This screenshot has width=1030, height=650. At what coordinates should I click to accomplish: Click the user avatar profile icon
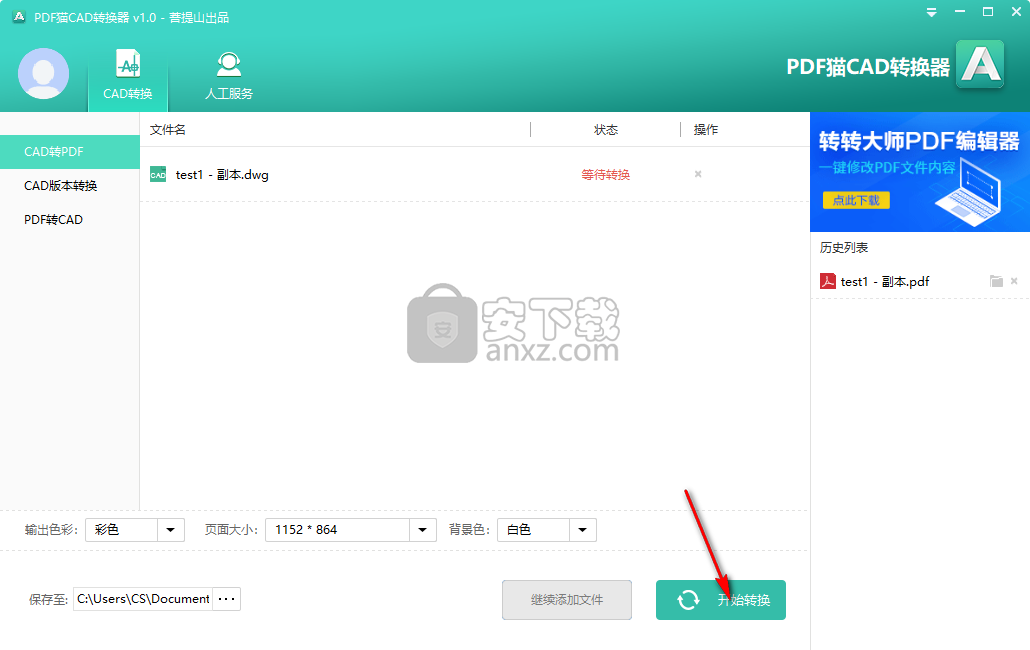point(43,74)
